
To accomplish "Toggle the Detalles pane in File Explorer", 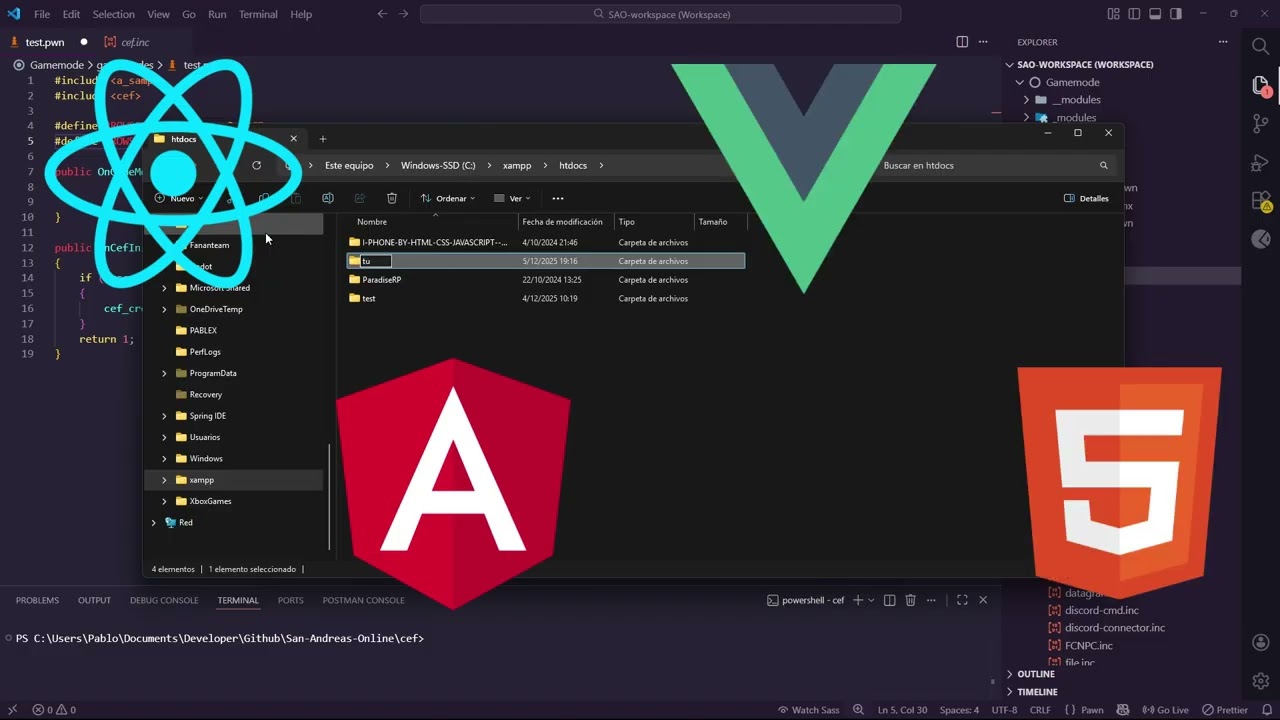I will tap(1087, 198).
